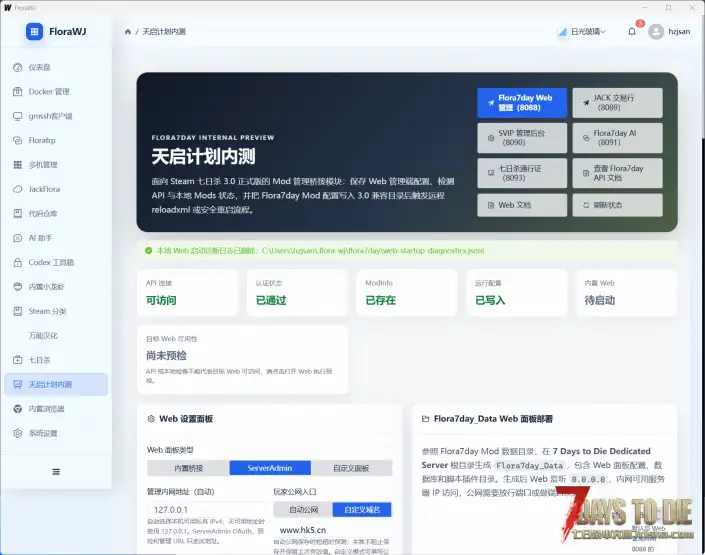Image resolution: width=705 pixels, height=555 pixels.
Task: Click domain field showing www.hk5.cn
Action: (x=332, y=530)
